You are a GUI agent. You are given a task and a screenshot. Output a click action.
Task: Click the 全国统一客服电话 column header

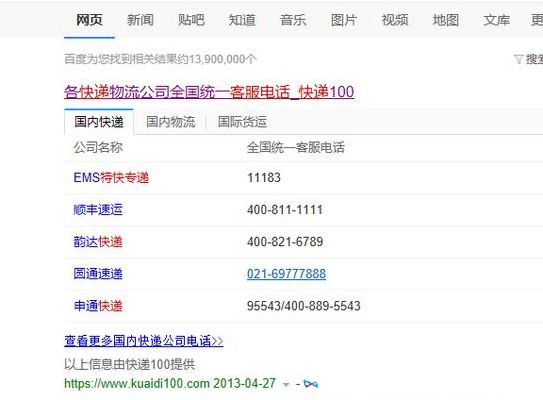click(296, 148)
